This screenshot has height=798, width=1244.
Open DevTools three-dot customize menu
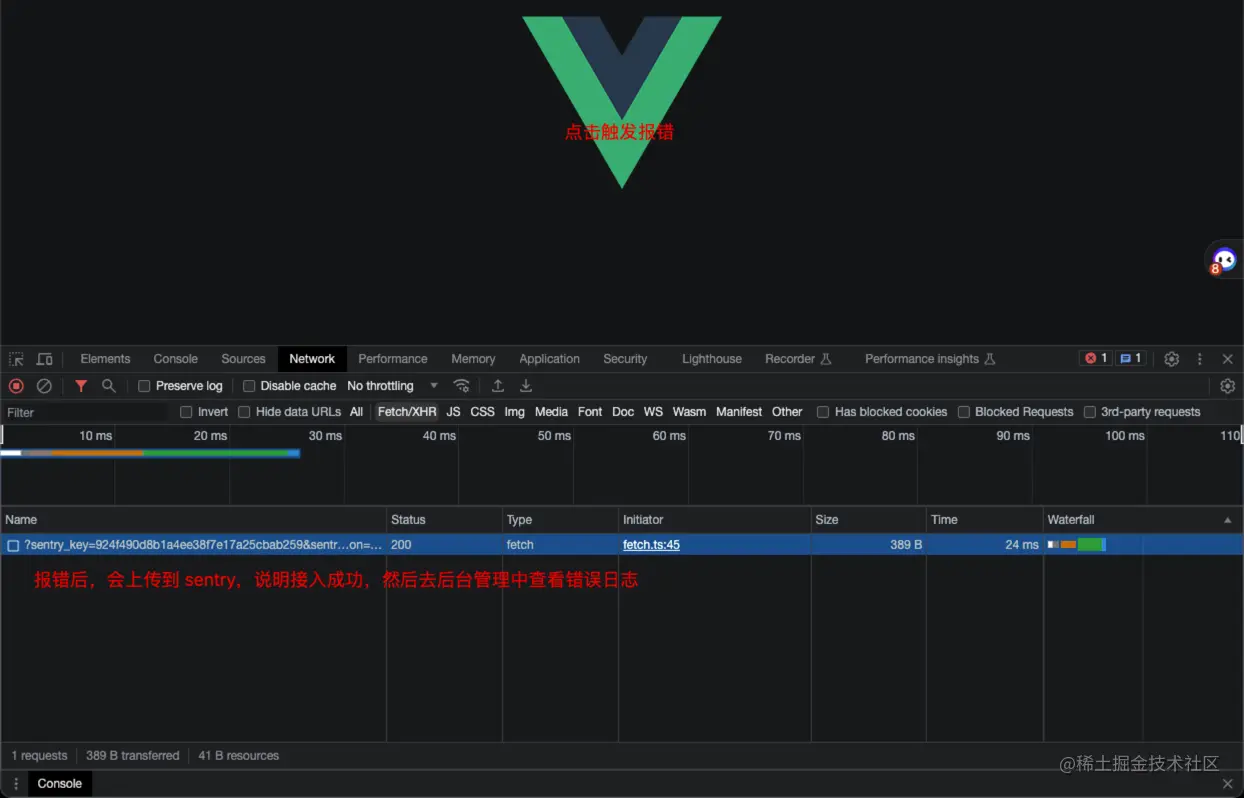tap(1200, 359)
